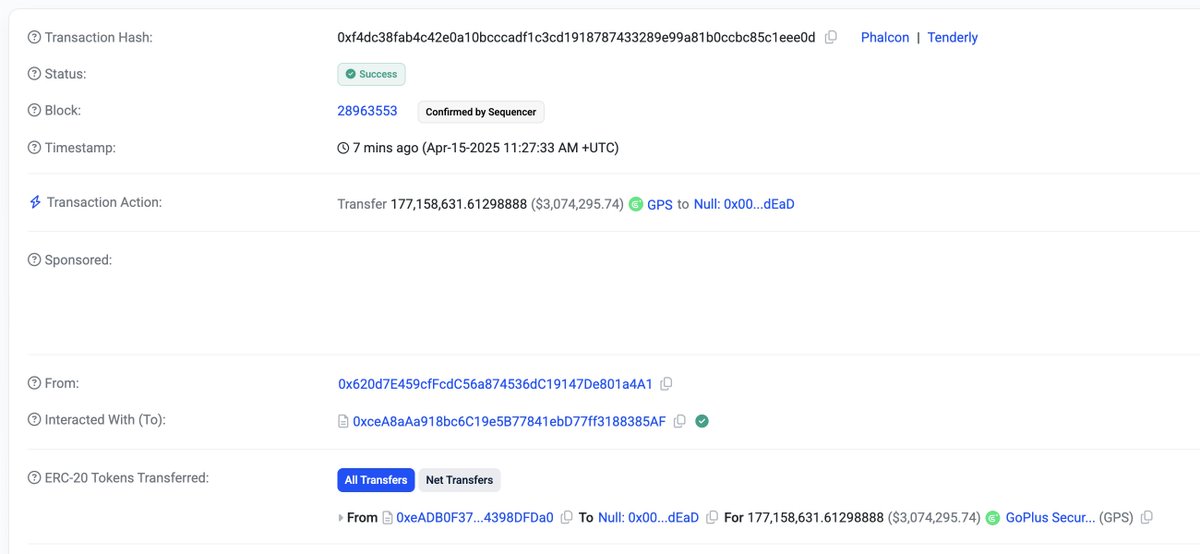Switch to the Net Transfers tab

(459, 480)
